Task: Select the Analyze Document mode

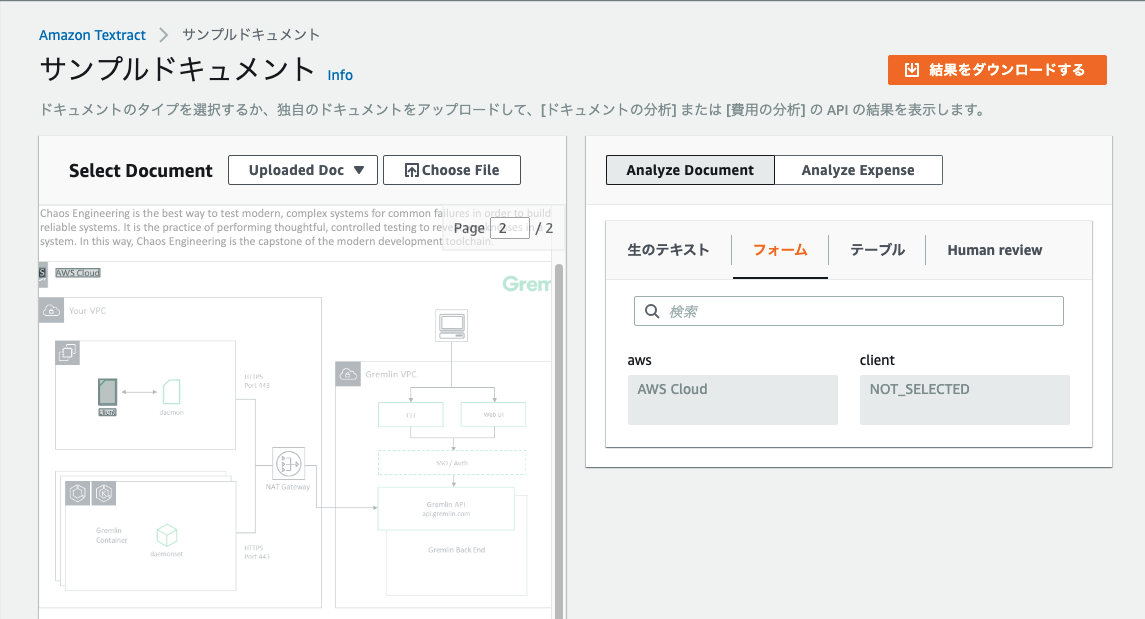Action: click(x=690, y=170)
